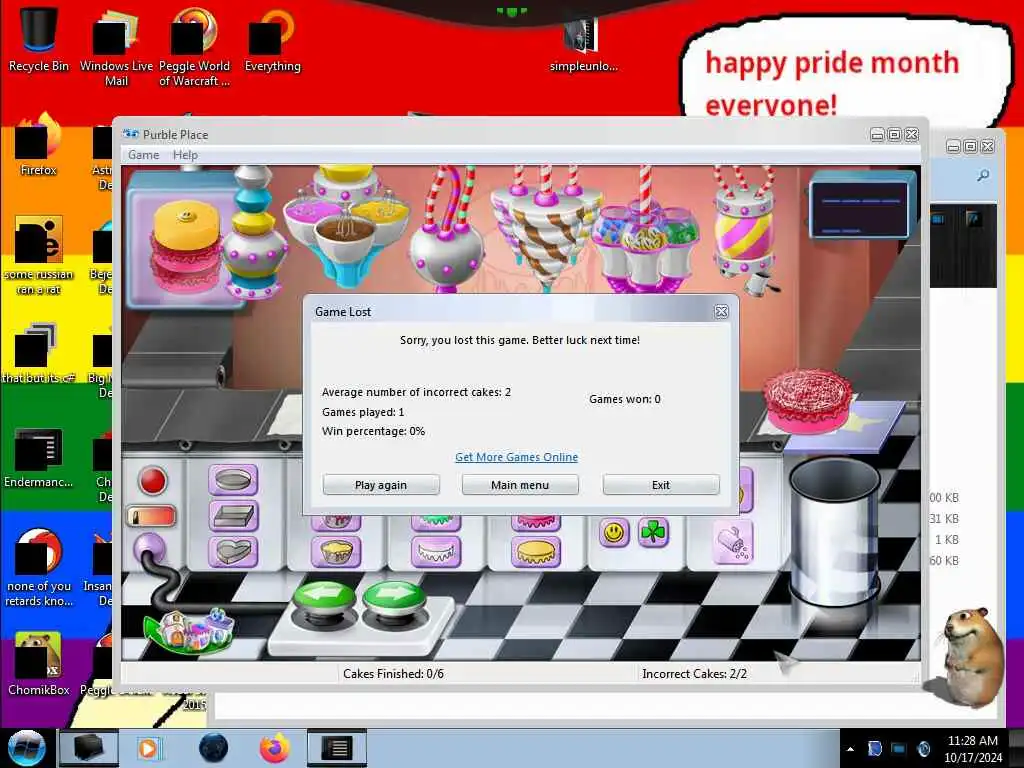This screenshot has height=768, width=1024.
Task: Click the taskbar clock showing 11:28 AM
Action: (x=972, y=749)
